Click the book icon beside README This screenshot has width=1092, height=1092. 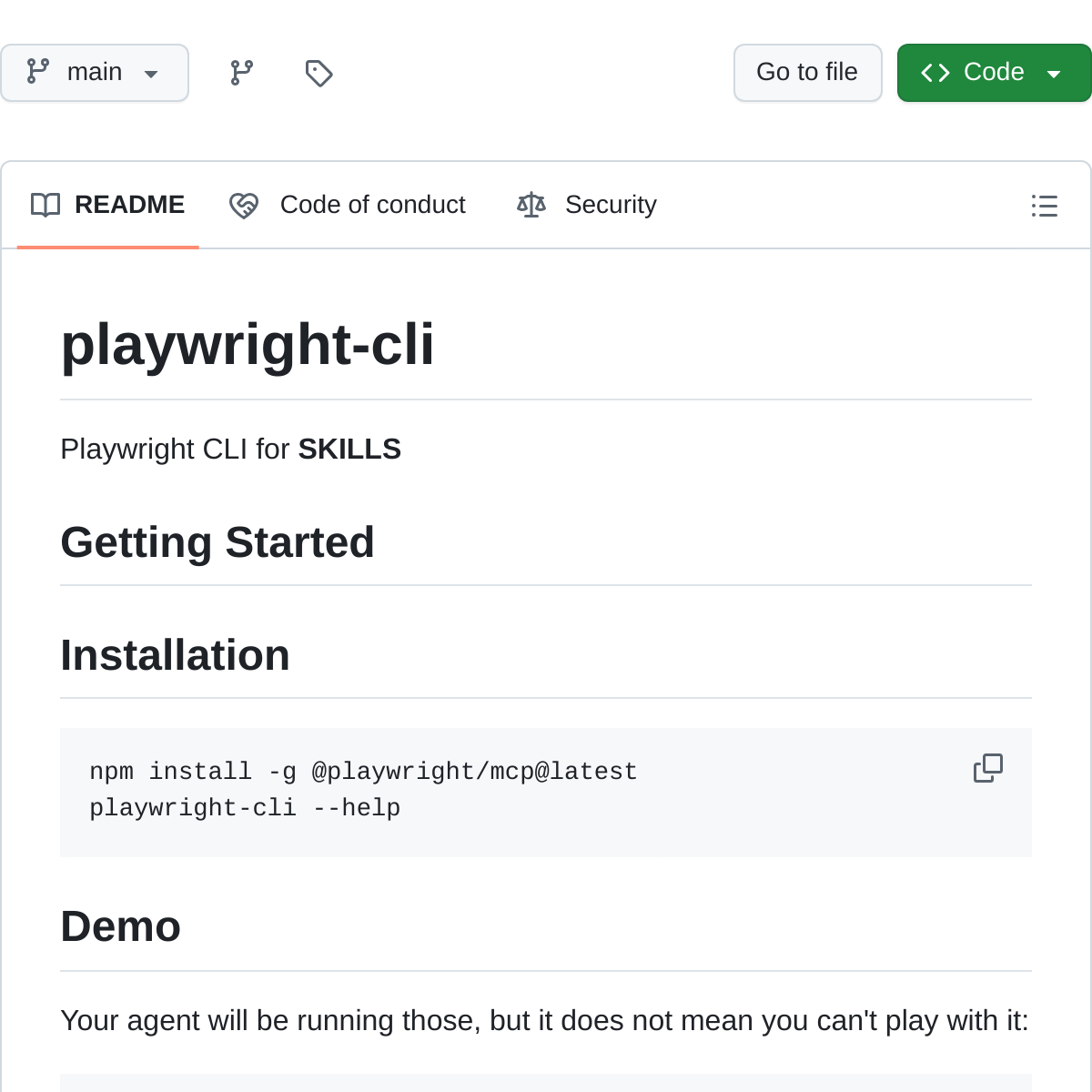coord(45,205)
